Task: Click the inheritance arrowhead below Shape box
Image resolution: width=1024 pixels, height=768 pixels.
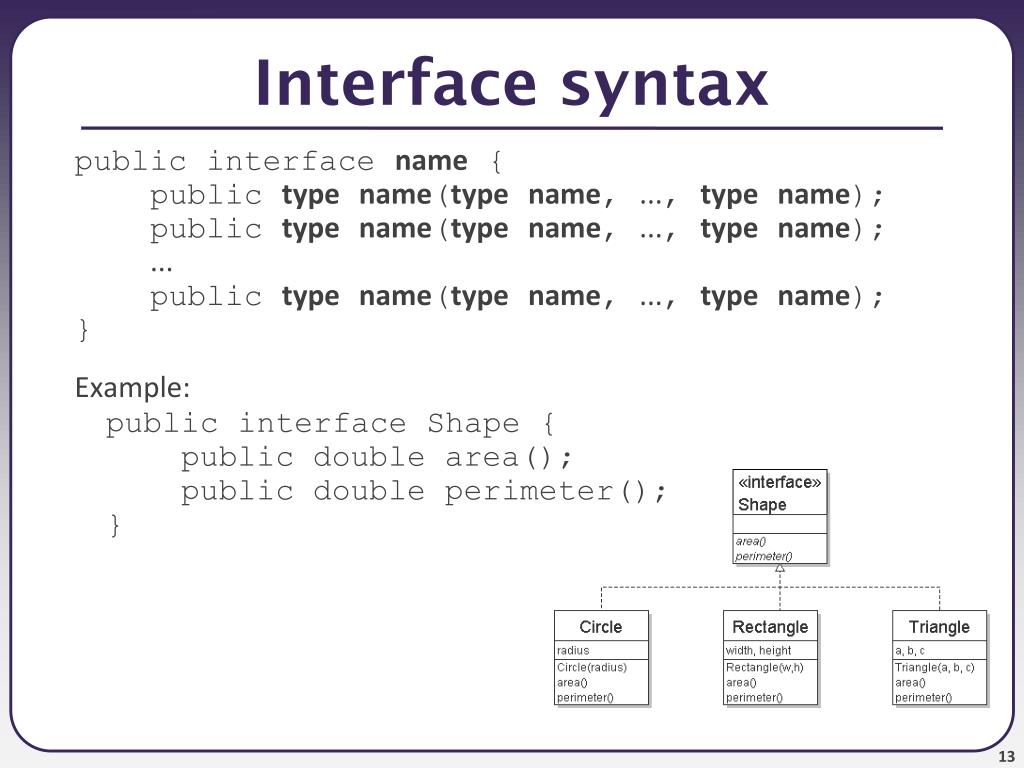Action: coord(780,568)
